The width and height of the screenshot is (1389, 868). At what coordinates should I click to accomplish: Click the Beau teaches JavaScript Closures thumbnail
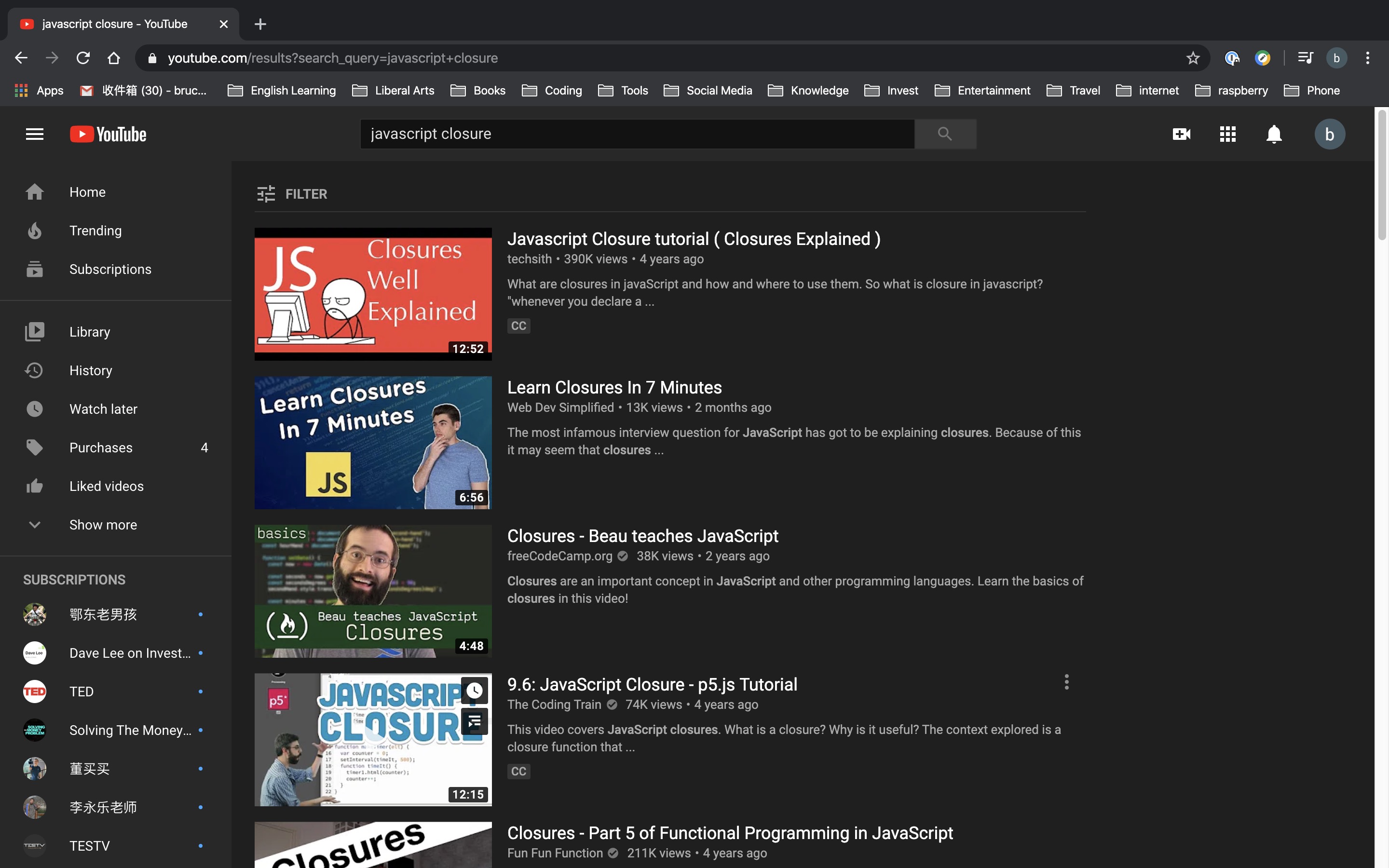(x=373, y=591)
